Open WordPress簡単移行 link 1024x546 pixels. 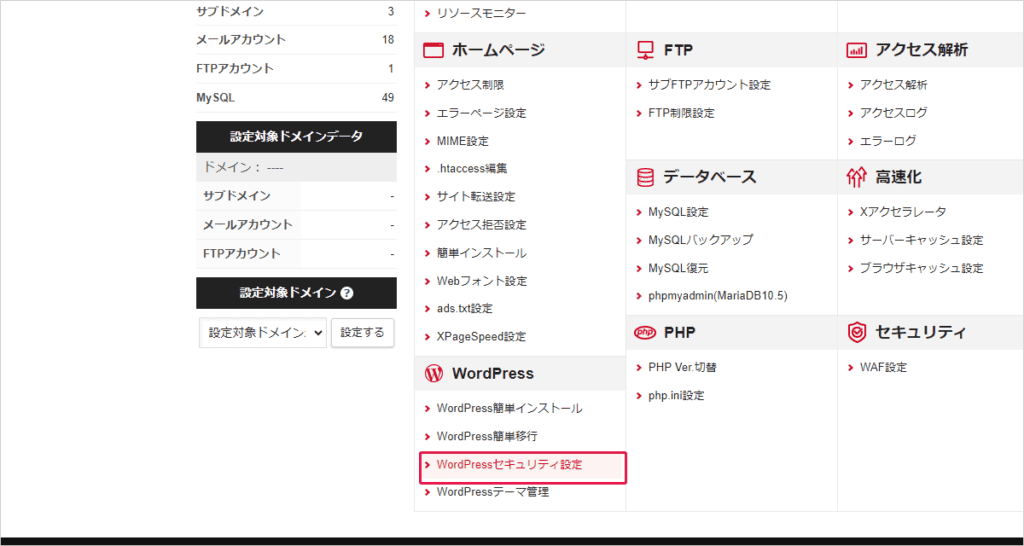(x=487, y=436)
